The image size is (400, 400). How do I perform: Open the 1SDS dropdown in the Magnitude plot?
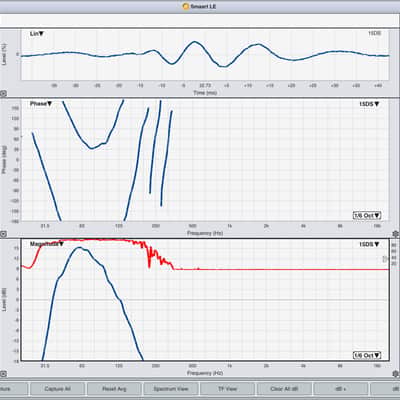point(369,244)
